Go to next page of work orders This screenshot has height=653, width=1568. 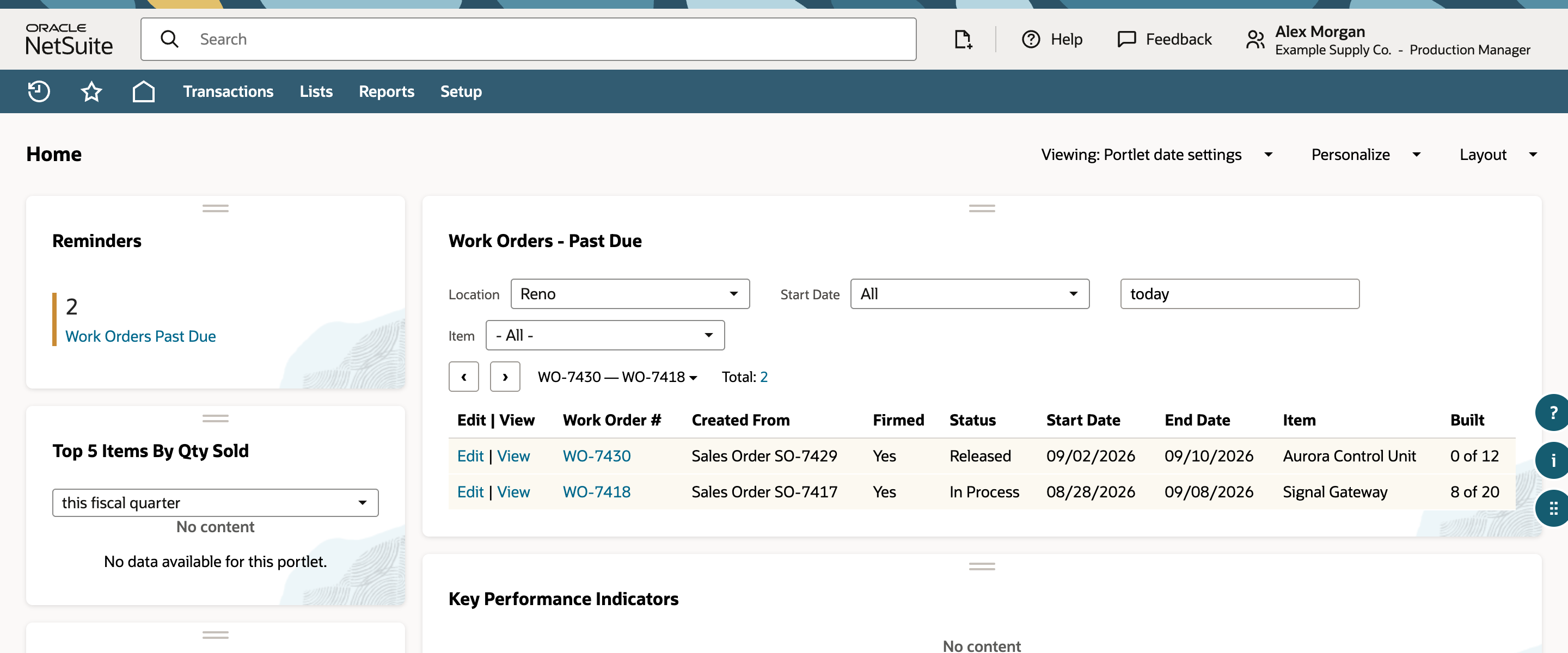pos(505,377)
